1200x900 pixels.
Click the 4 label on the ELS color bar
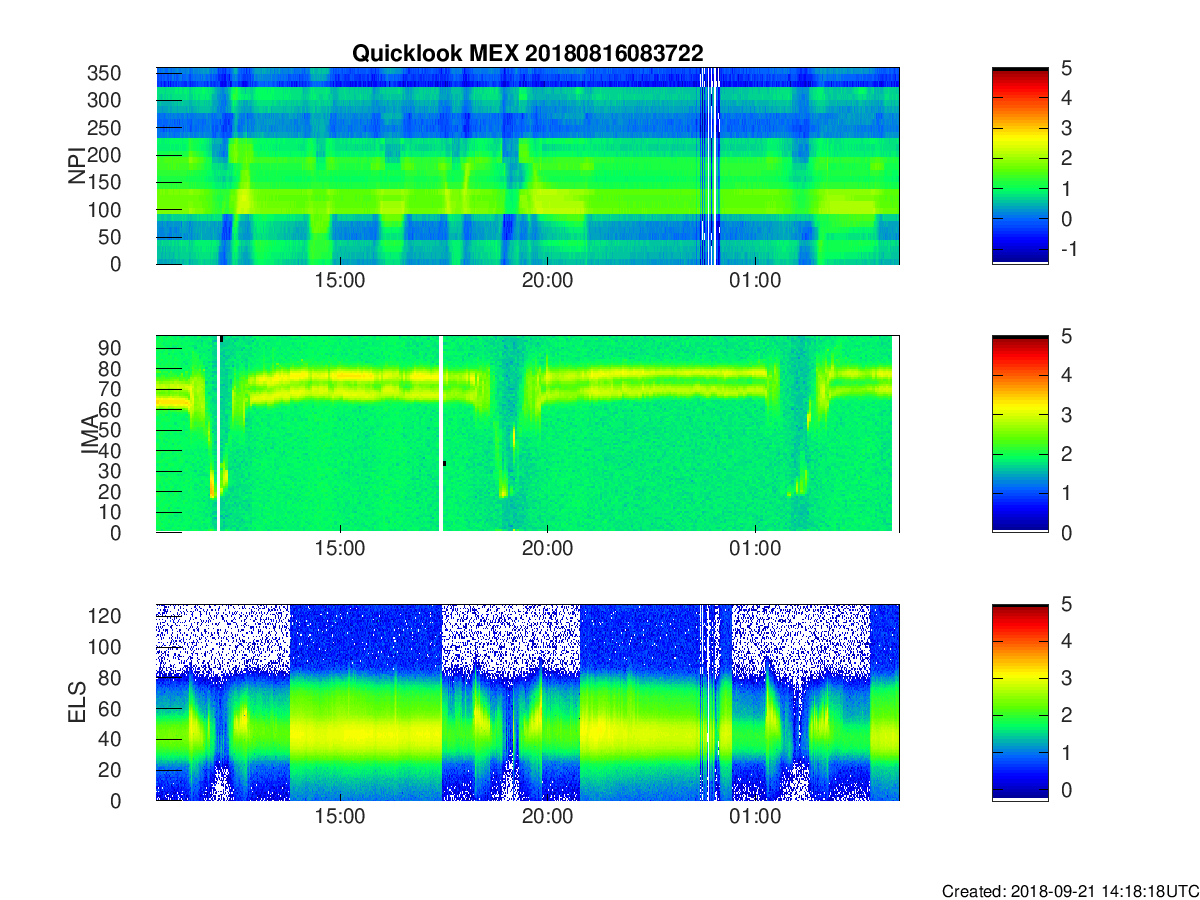tap(1066, 641)
